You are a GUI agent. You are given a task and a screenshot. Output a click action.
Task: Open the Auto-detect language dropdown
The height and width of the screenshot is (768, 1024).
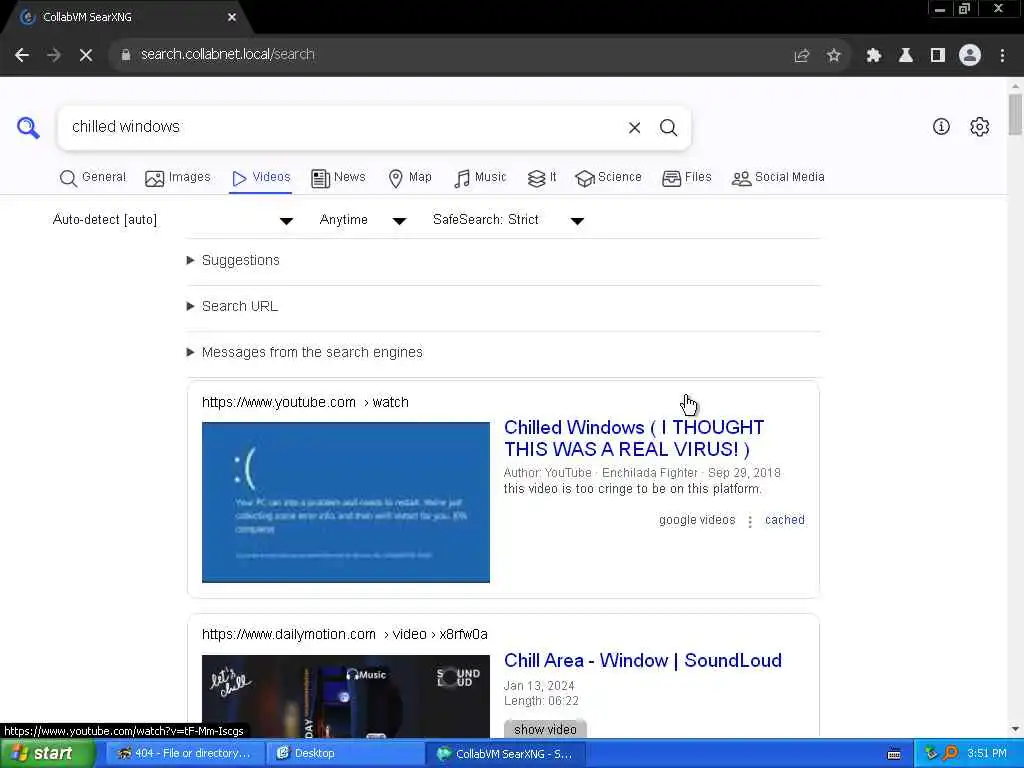click(173, 220)
